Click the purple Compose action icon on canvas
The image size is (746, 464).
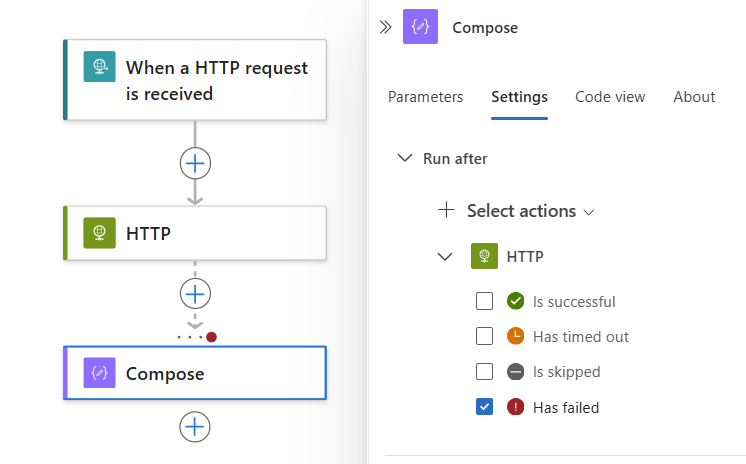click(x=99, y=374)
